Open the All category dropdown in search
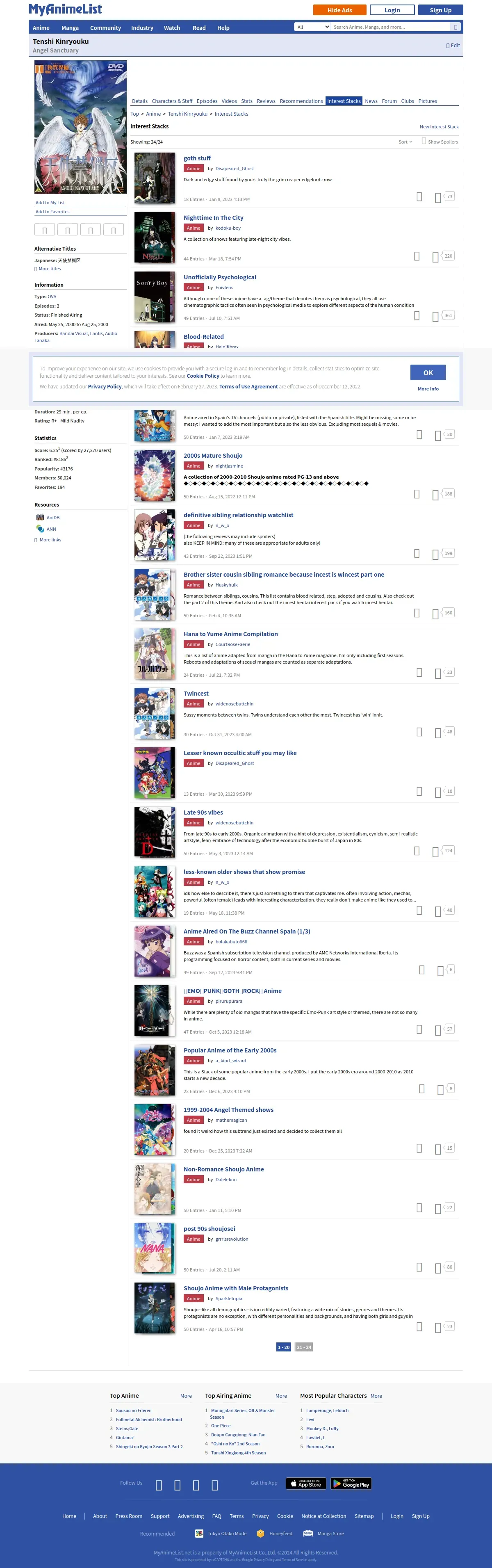 [312, 27]
